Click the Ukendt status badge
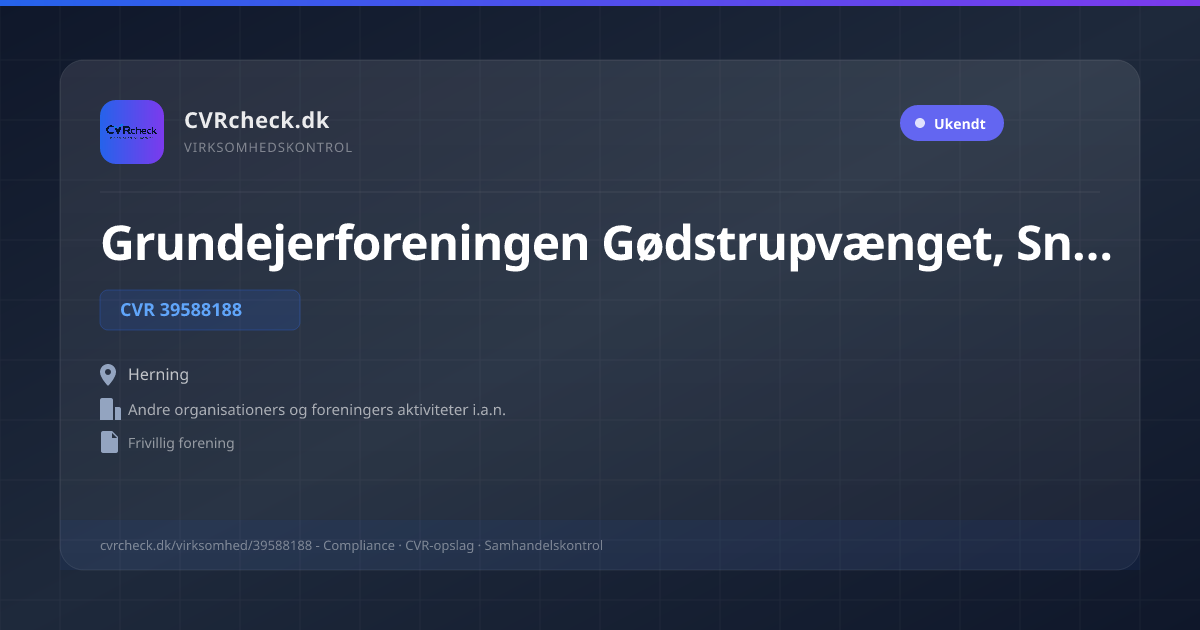 [x=951, y=124]
